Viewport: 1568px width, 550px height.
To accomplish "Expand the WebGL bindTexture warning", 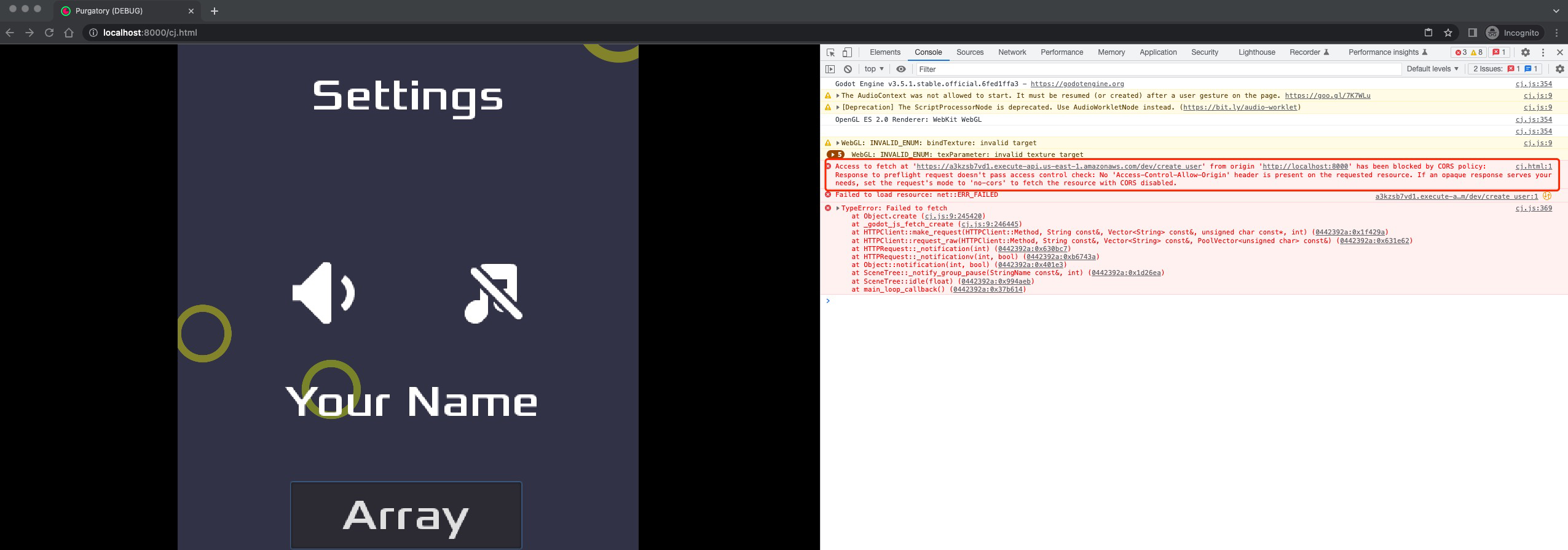I will click(838, 143).
